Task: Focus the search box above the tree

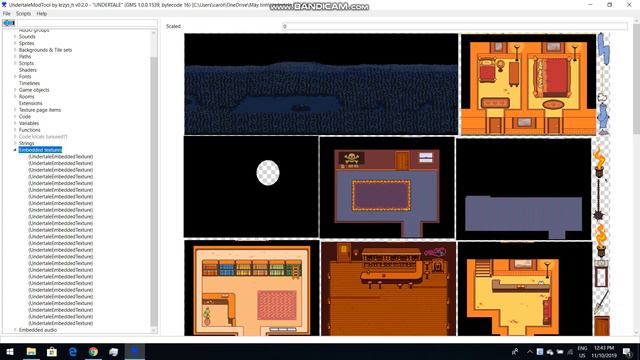Action: pos(87,23)
